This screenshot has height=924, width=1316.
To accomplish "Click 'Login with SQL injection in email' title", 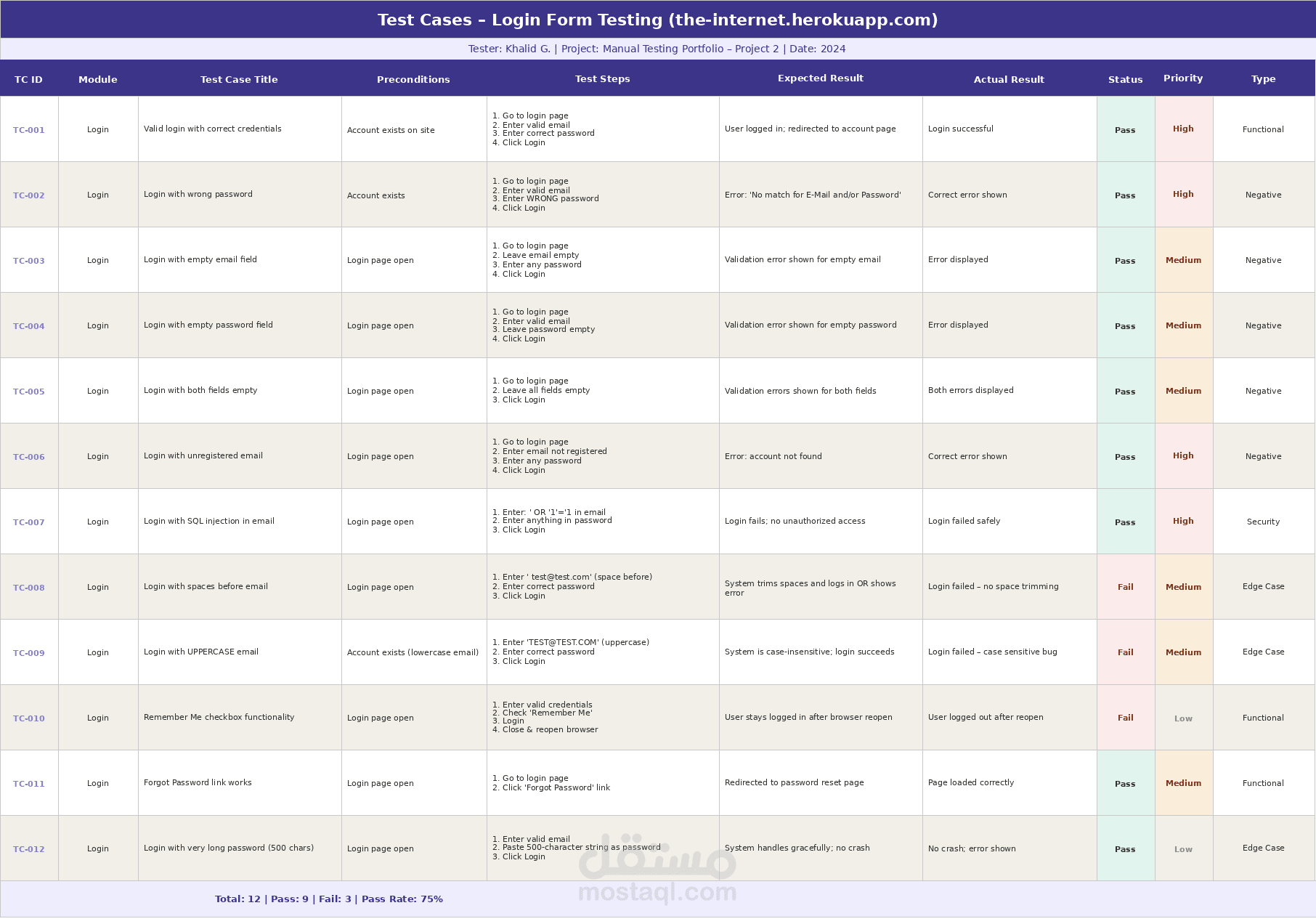I will point(208,521).
